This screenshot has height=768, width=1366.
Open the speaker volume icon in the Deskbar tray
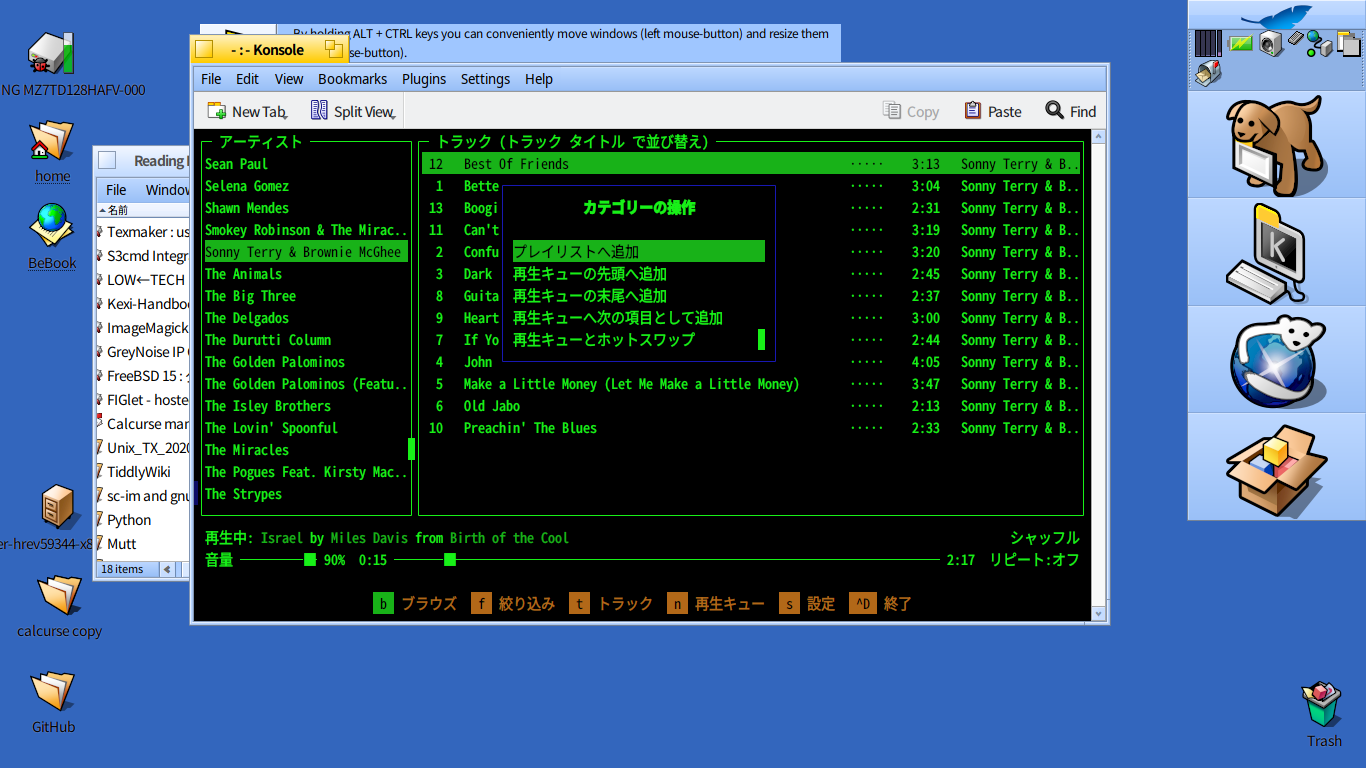(x=1270, y=43)
